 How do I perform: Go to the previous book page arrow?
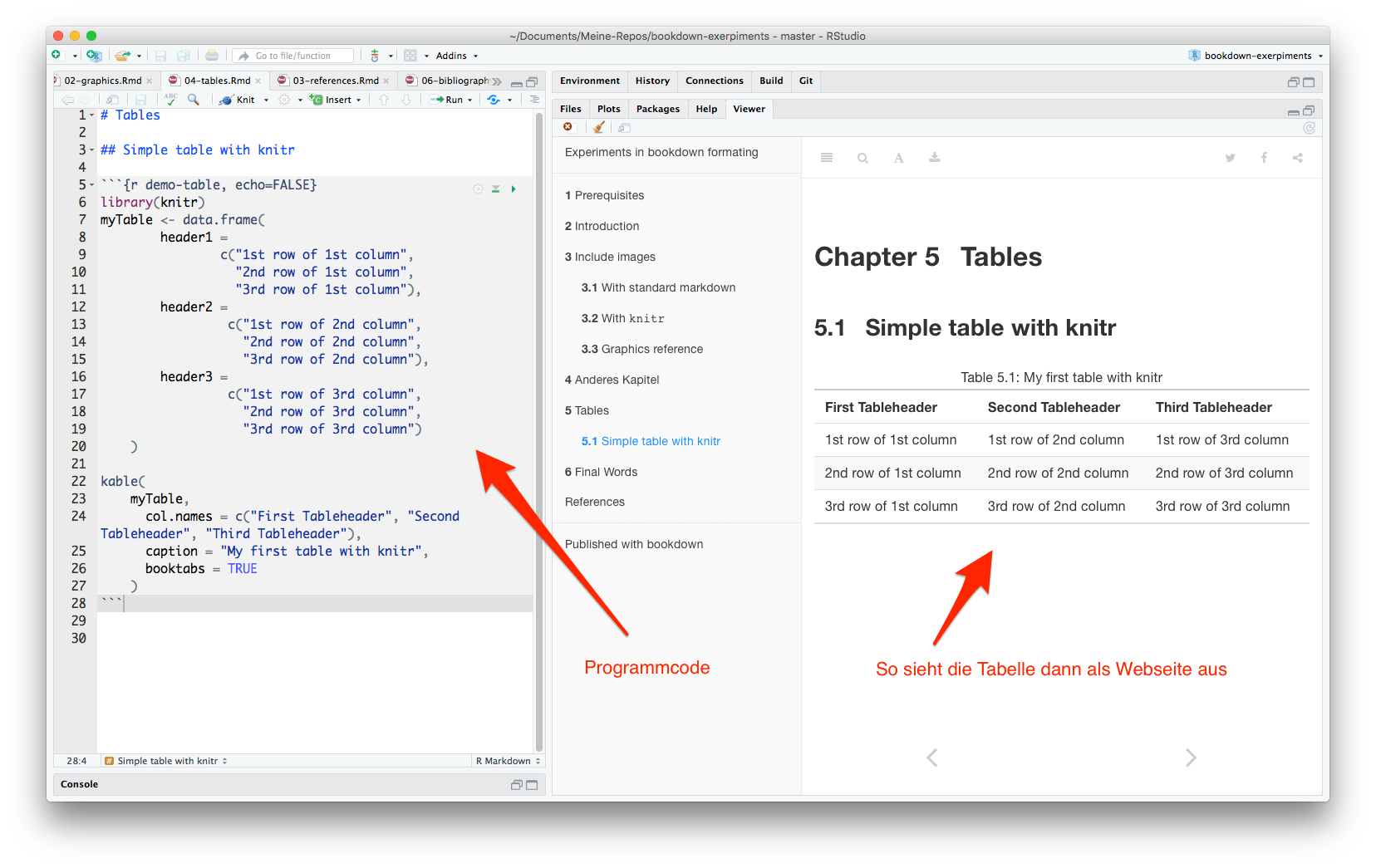(932, 758)
